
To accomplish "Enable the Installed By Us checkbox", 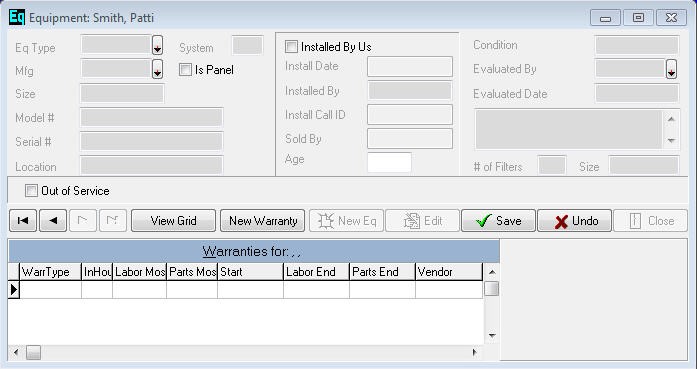I will click(292, 47).
